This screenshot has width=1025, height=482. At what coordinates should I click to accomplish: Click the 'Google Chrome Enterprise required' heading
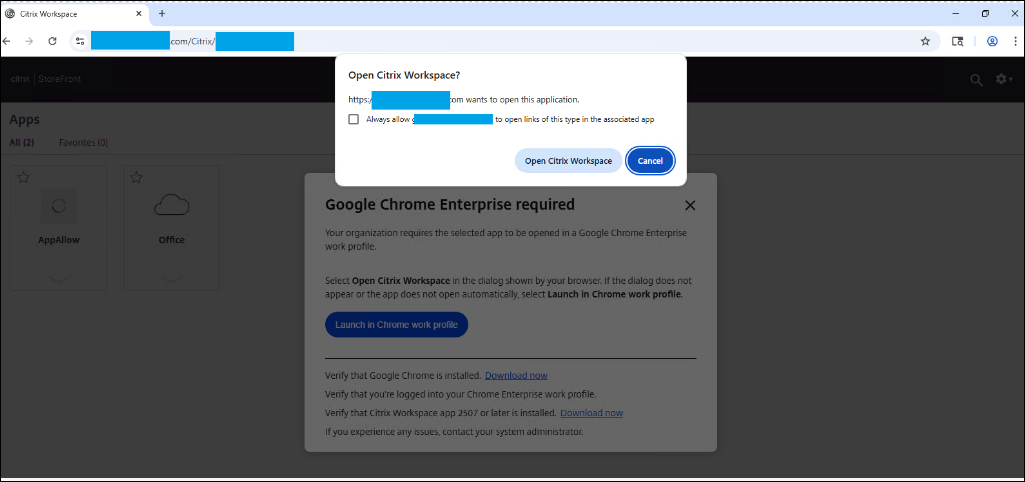(x=450, y=205)
